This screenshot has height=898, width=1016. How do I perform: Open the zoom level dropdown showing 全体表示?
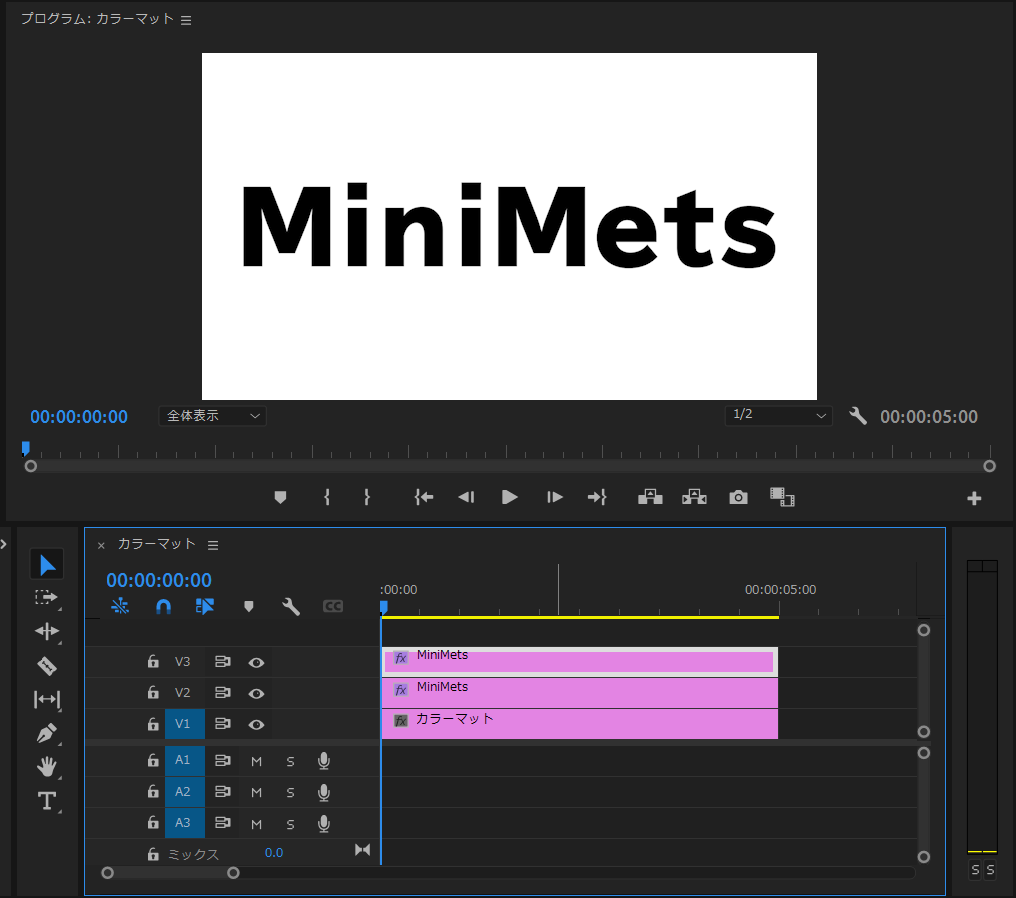[212, 416]
